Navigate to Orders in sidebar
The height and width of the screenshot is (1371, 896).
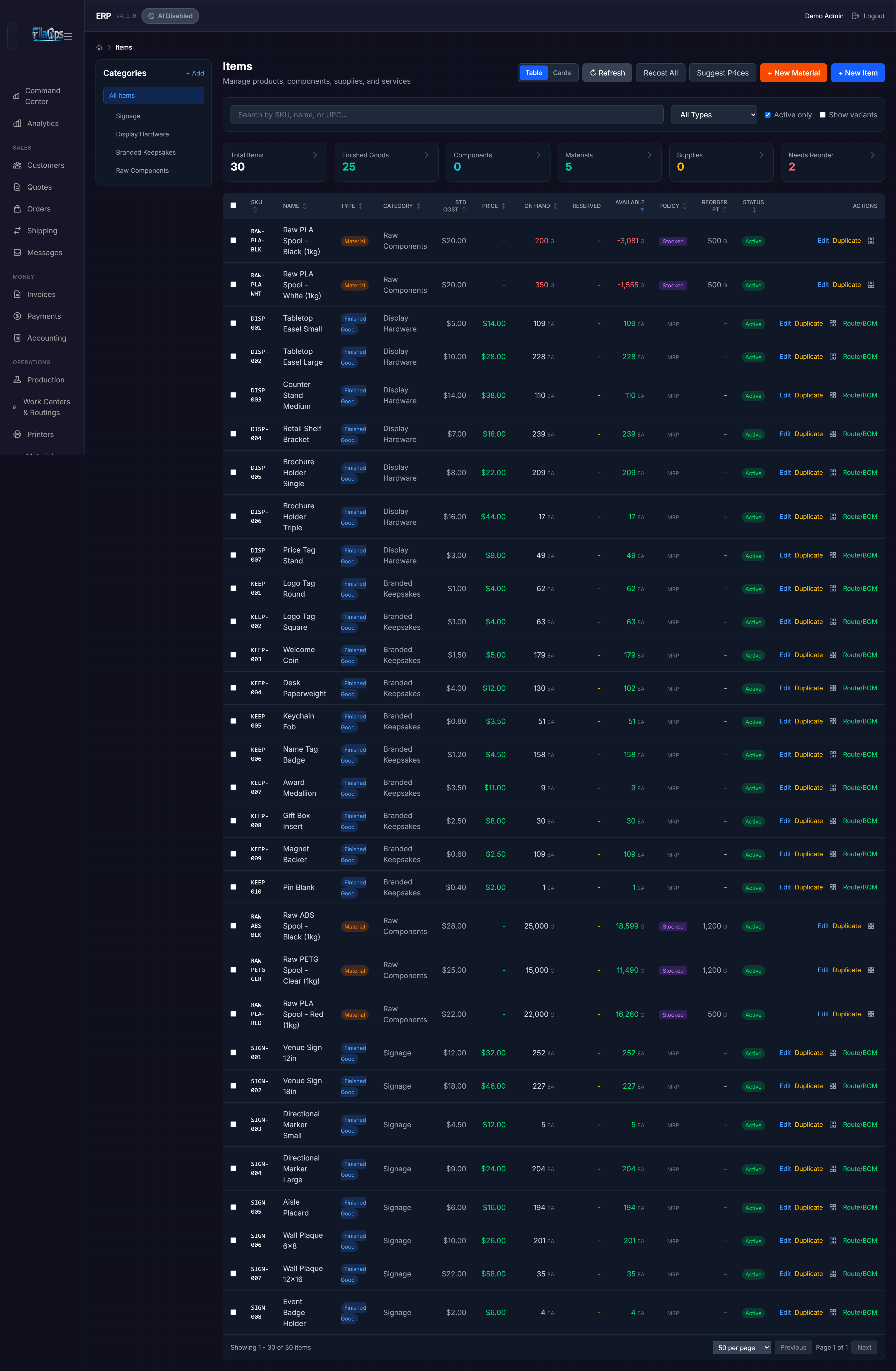(x=42, y=209)
